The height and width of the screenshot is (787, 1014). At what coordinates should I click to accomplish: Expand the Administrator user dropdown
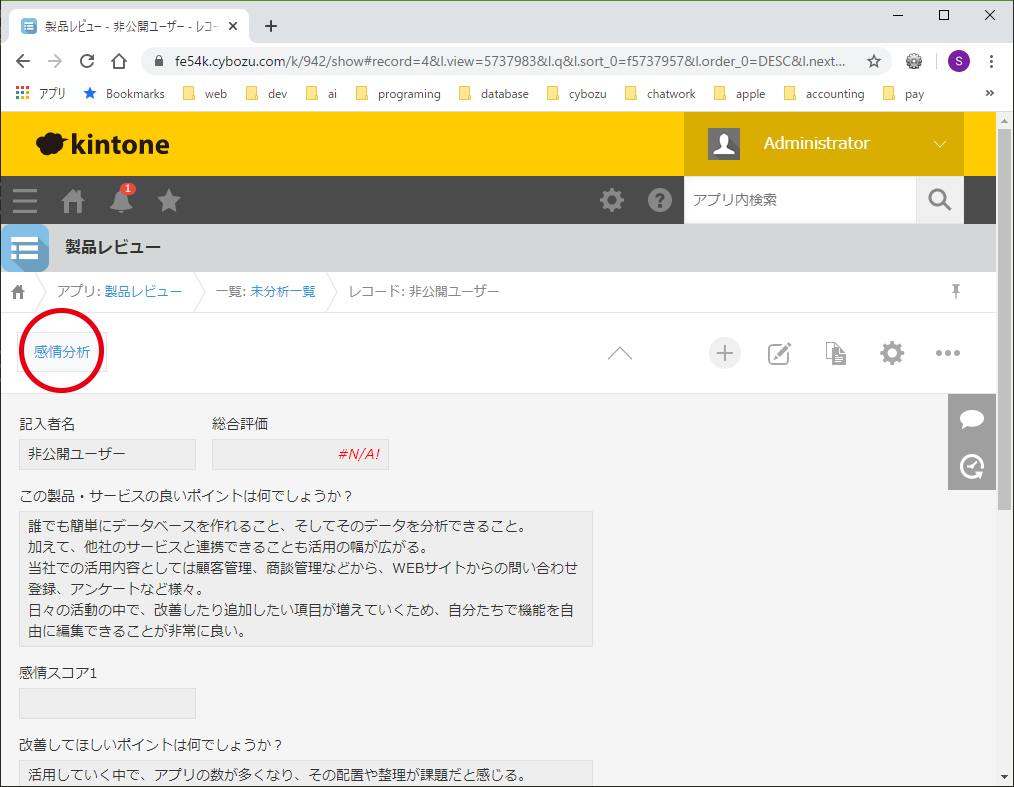[x=940, y=144]
